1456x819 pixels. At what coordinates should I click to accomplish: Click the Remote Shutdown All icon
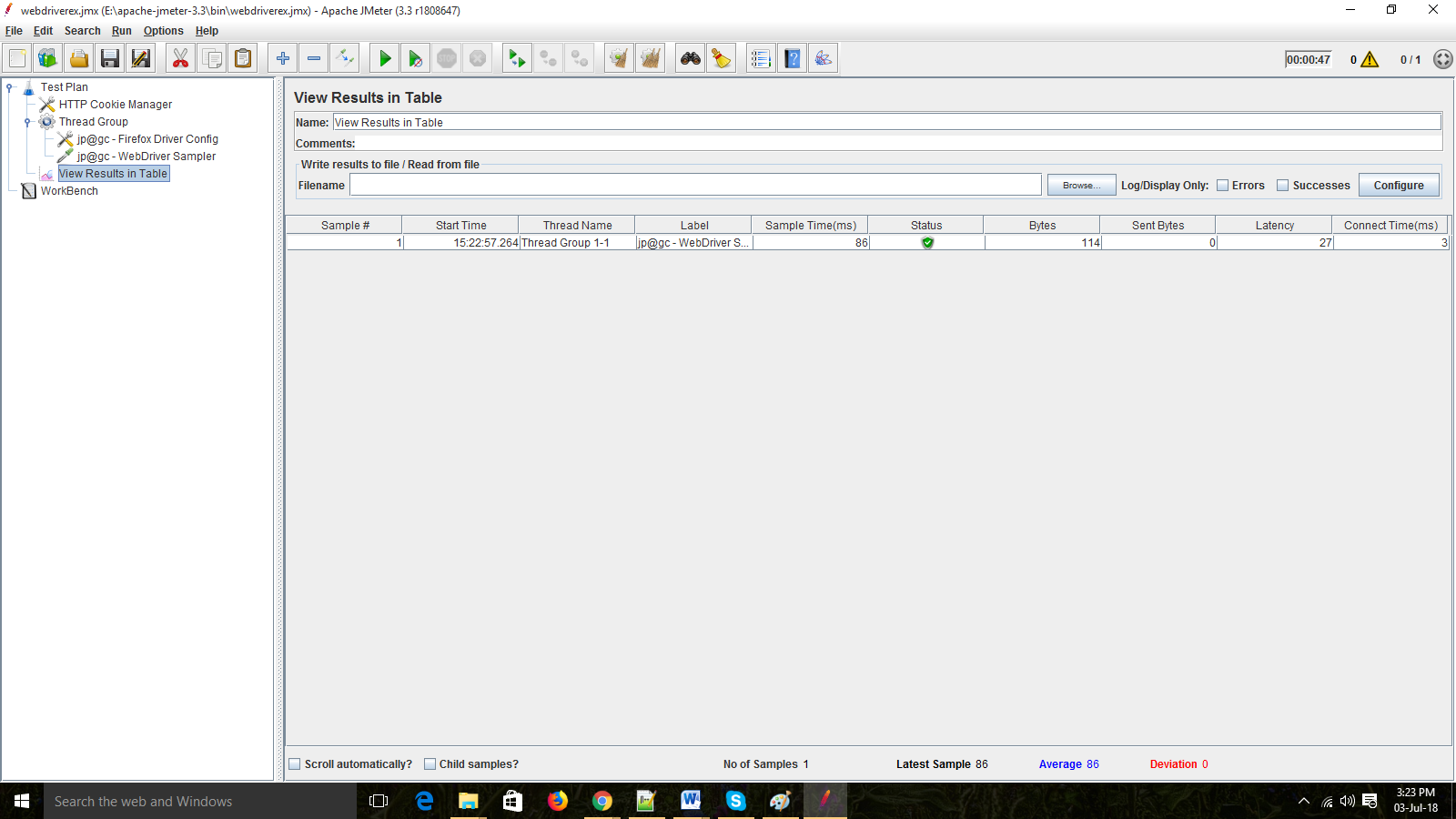pos(580,58)
